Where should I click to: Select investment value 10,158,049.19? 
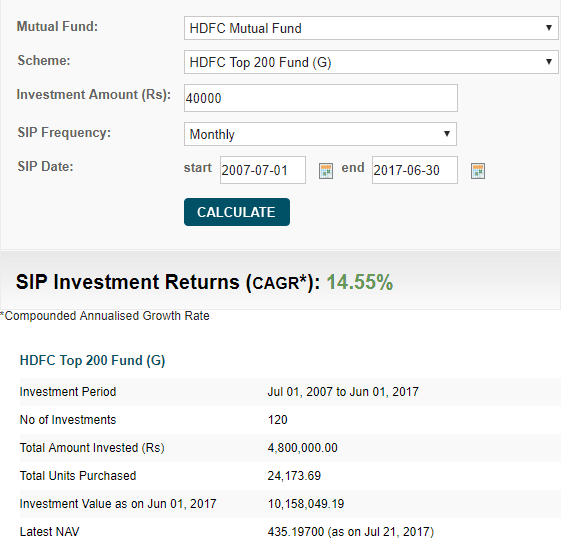[x=306, y=504]
